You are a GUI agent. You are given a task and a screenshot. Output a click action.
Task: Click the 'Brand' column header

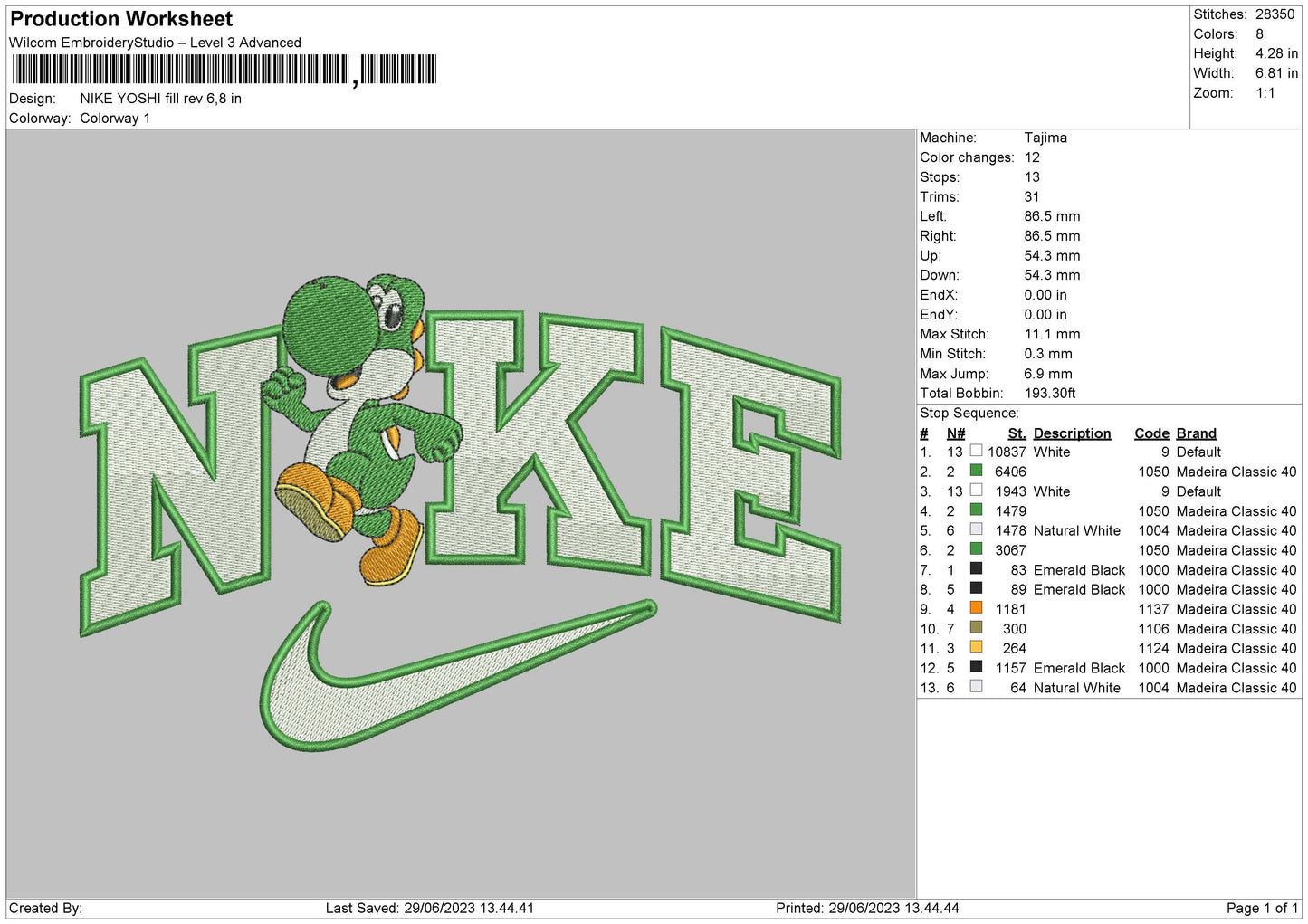1196,433
